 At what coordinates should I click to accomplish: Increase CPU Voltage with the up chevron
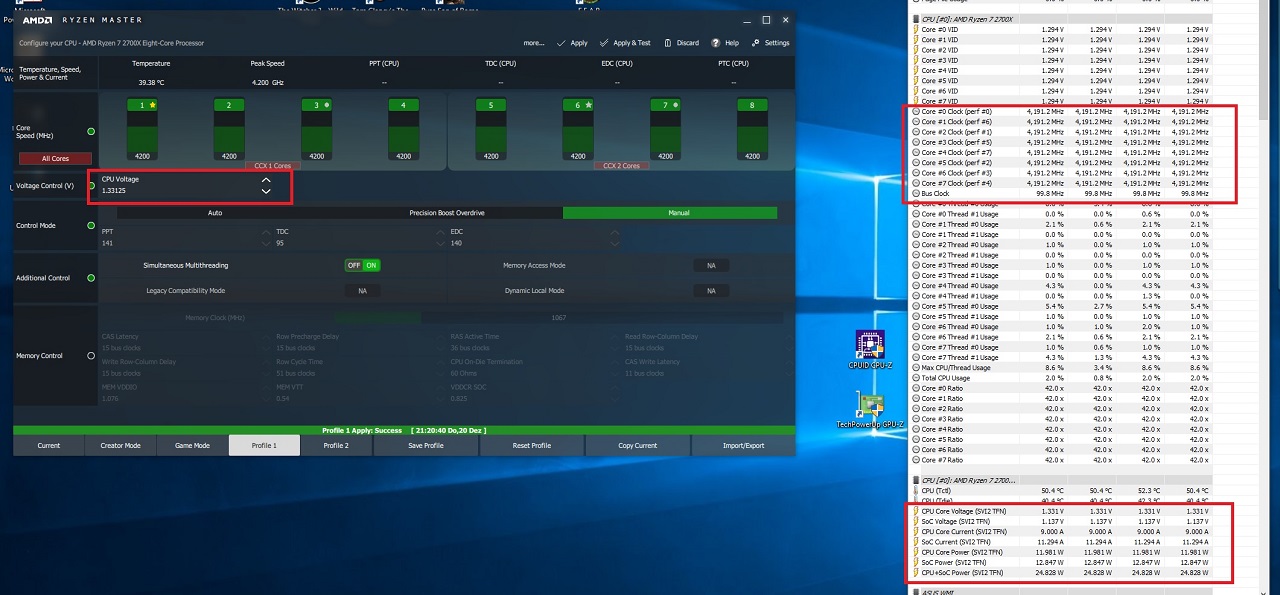coord(266,180)
